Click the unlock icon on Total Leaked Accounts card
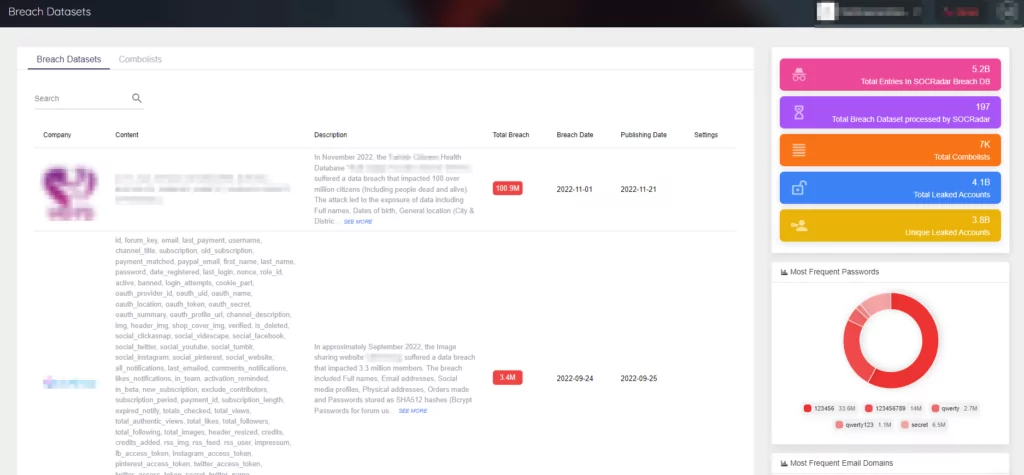 click(x=799, y=188)
